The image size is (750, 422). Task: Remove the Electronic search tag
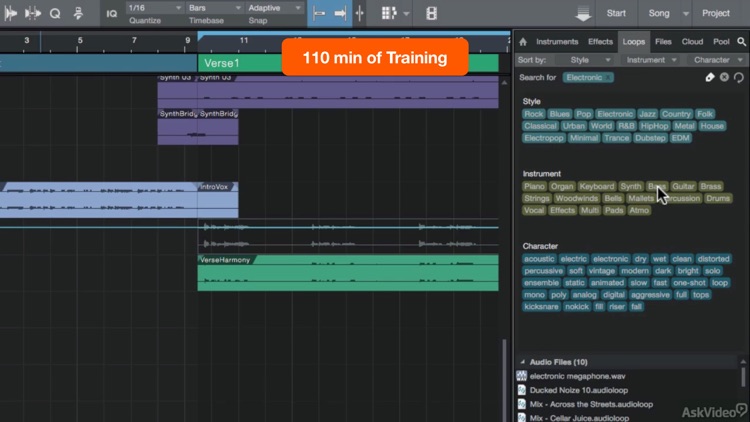click(608, 78)
